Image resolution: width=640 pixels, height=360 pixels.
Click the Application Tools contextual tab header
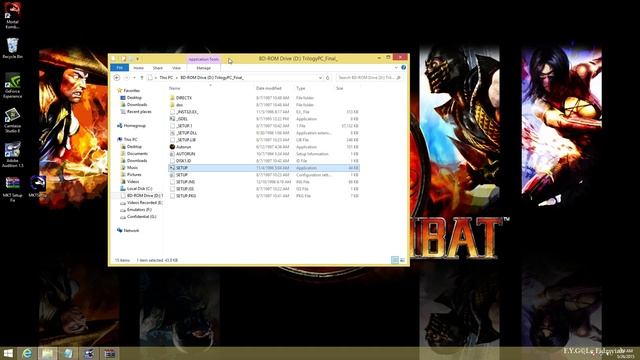[204, 59]
